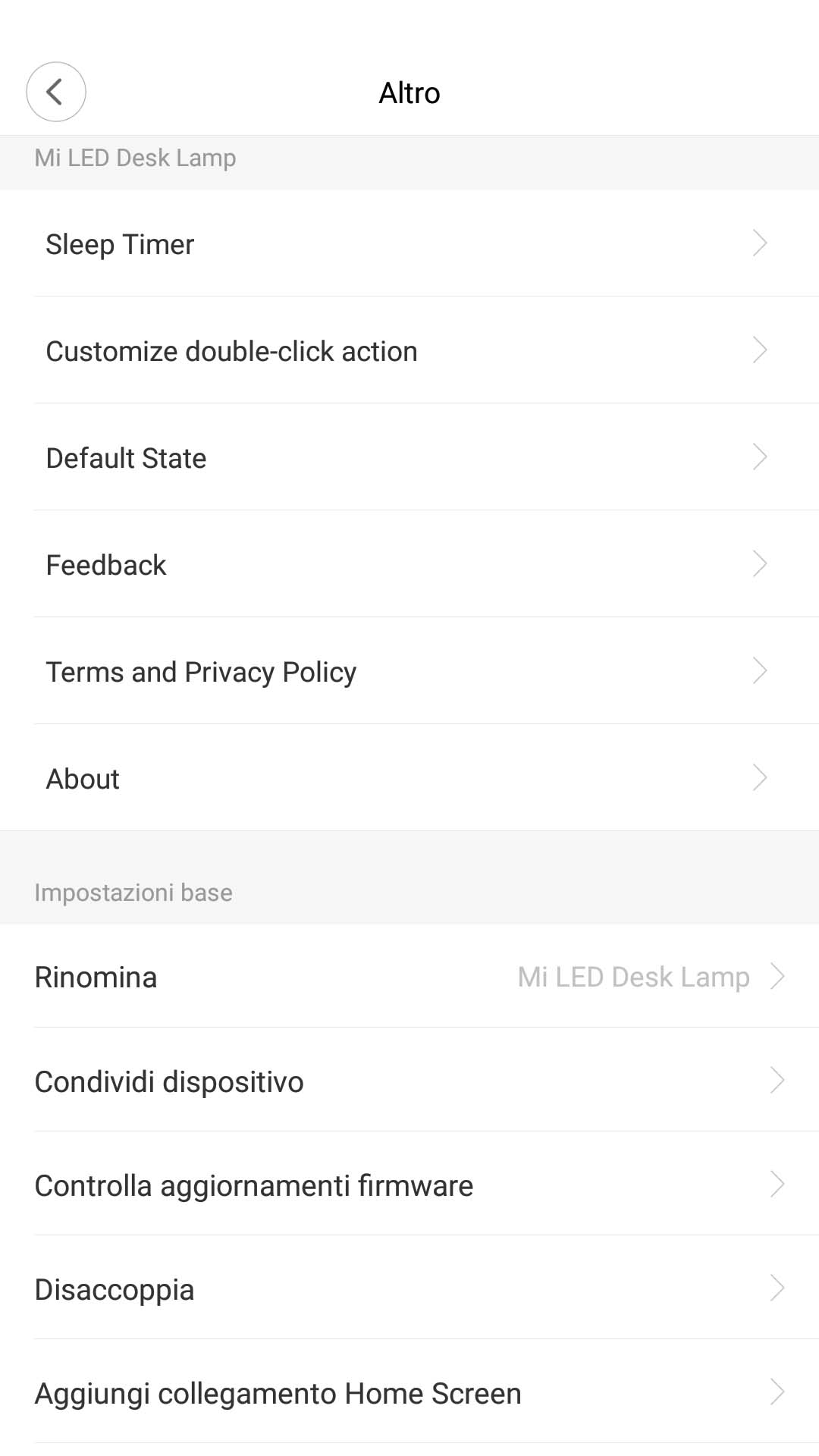
Task: Click the chevron beside Feedback
Action: pos(760,564)
